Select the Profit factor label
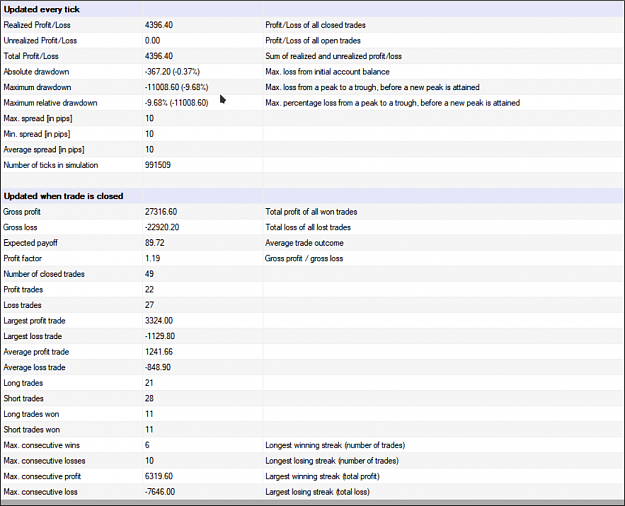 [x=22, y=258]
